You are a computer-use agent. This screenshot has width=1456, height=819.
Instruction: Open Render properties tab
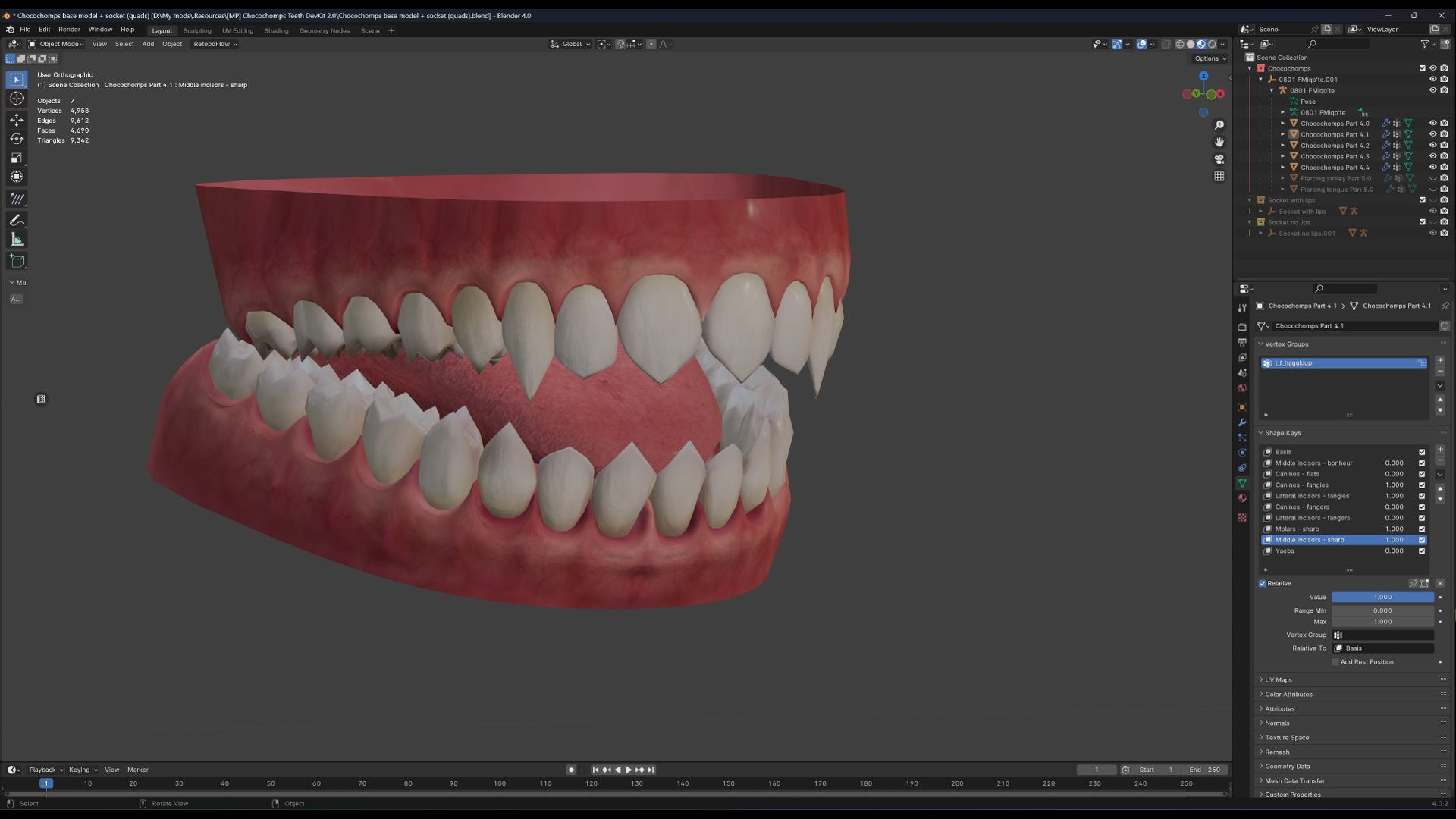point(1242,327)
